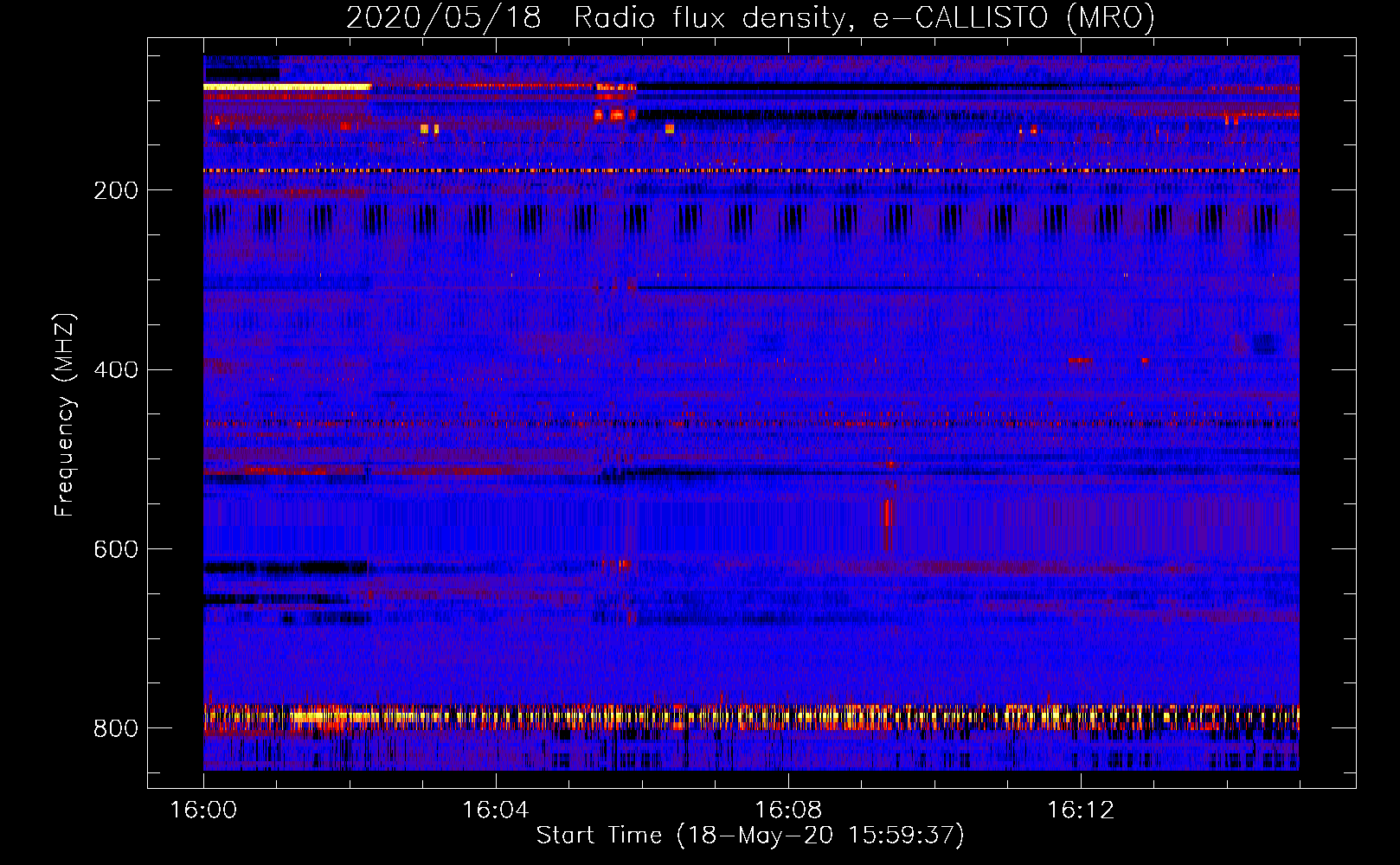Click the 800 frequency tick label

tap(116, 729)
